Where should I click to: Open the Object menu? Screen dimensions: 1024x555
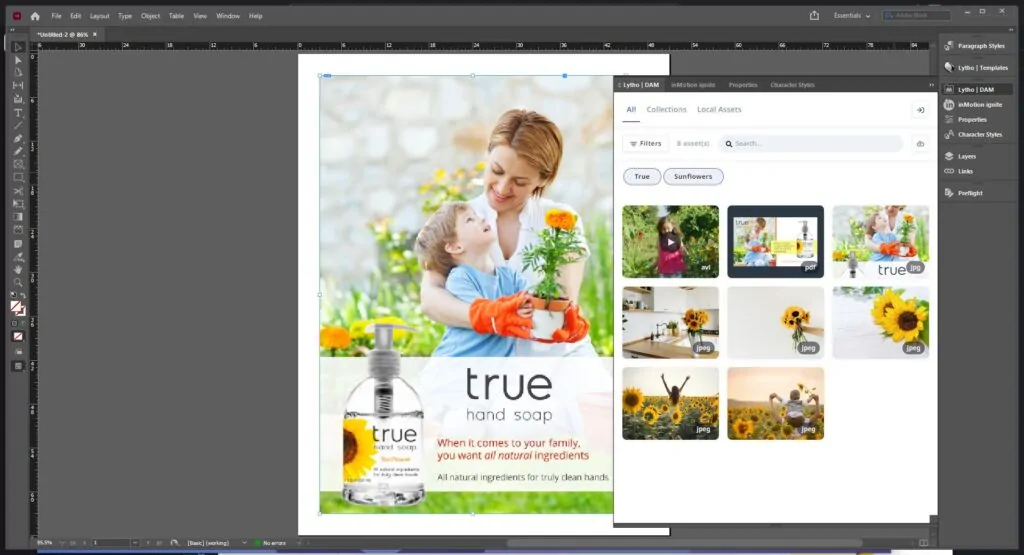coord(150,16)
